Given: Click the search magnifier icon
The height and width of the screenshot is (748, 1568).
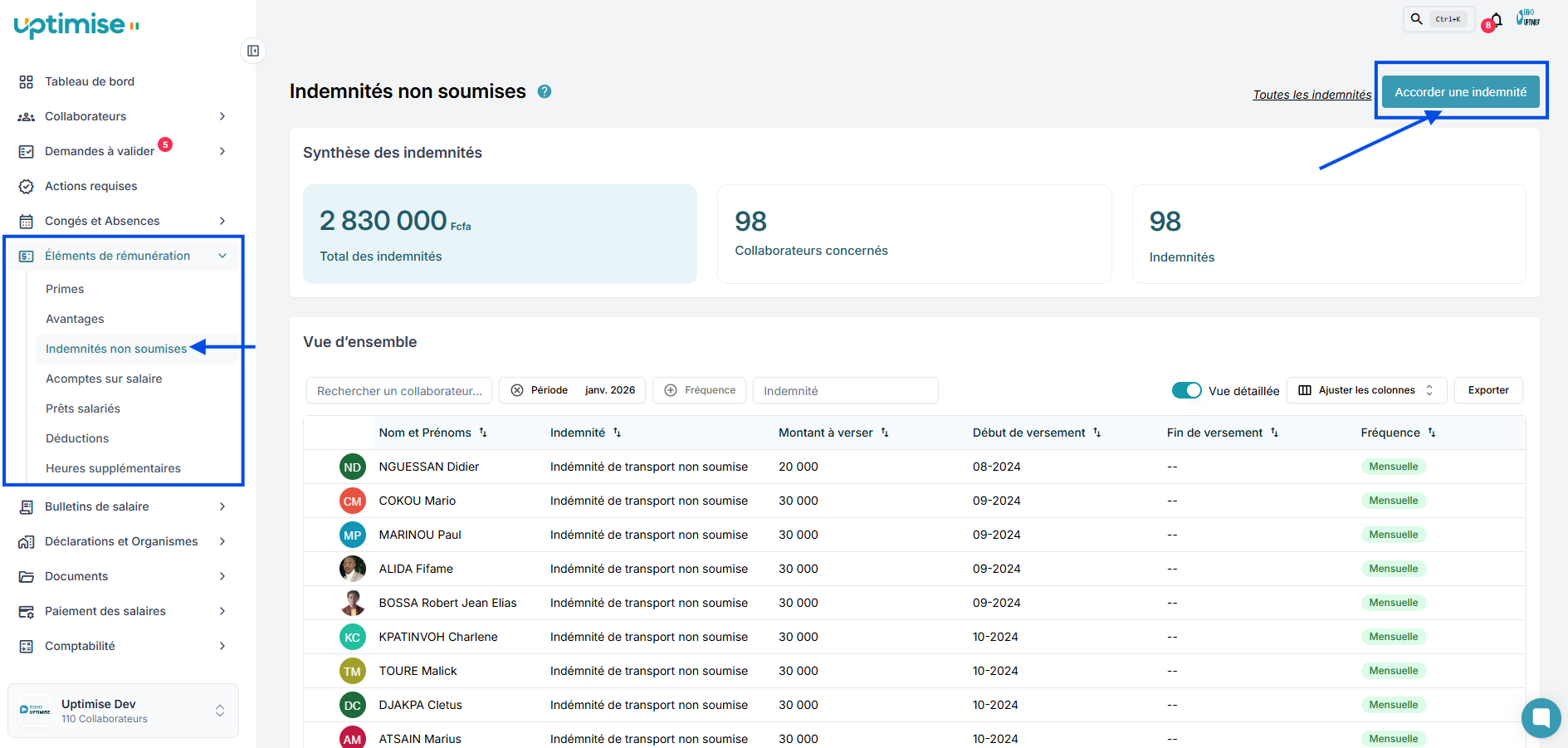Looking at the screenshot, I should click(1417, 19).
